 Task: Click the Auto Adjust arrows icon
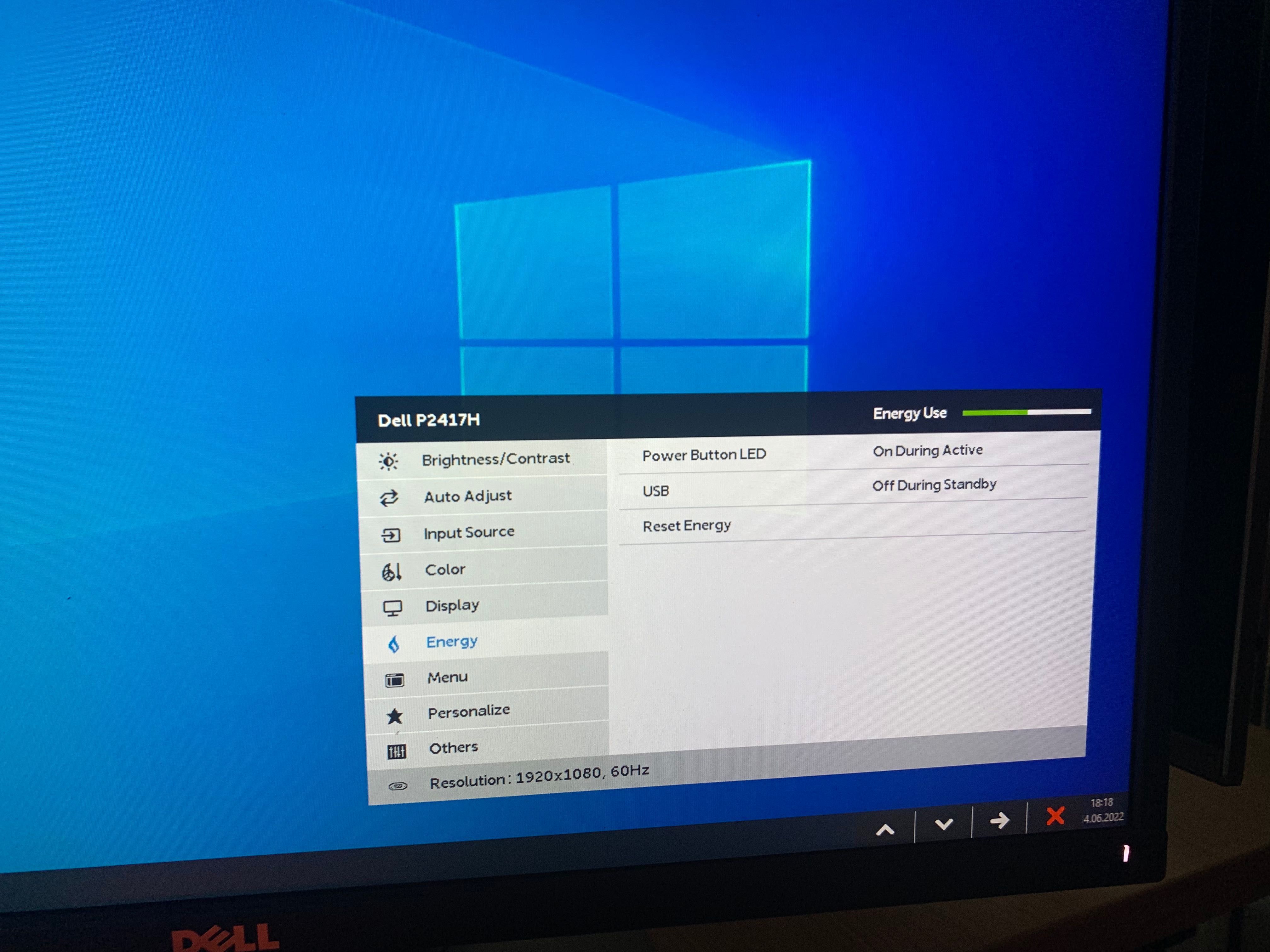coord(389,497)
